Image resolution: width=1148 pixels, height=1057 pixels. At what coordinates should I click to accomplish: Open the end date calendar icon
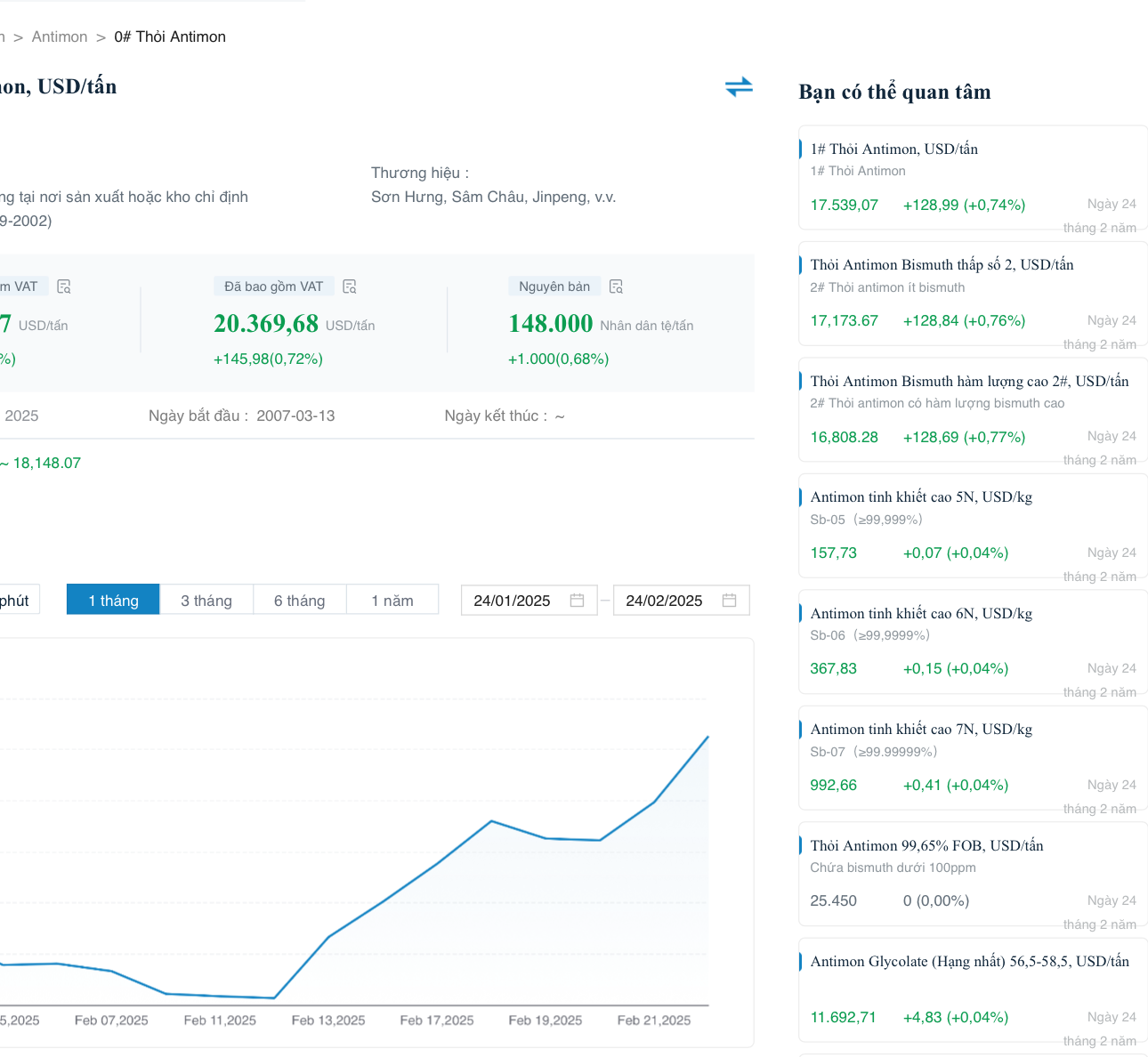pos(729,601)
